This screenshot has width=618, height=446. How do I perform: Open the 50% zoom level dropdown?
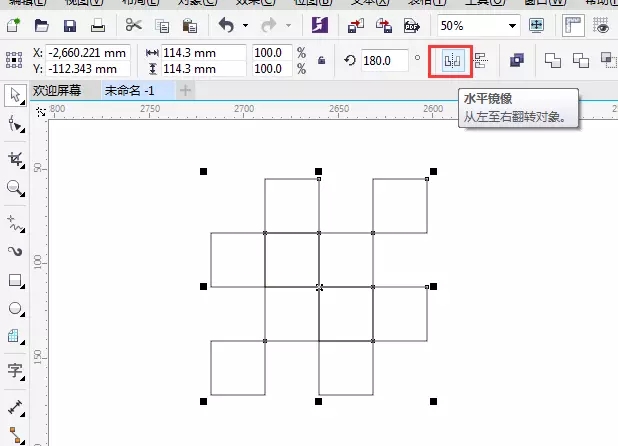click(x=512, y=26)
